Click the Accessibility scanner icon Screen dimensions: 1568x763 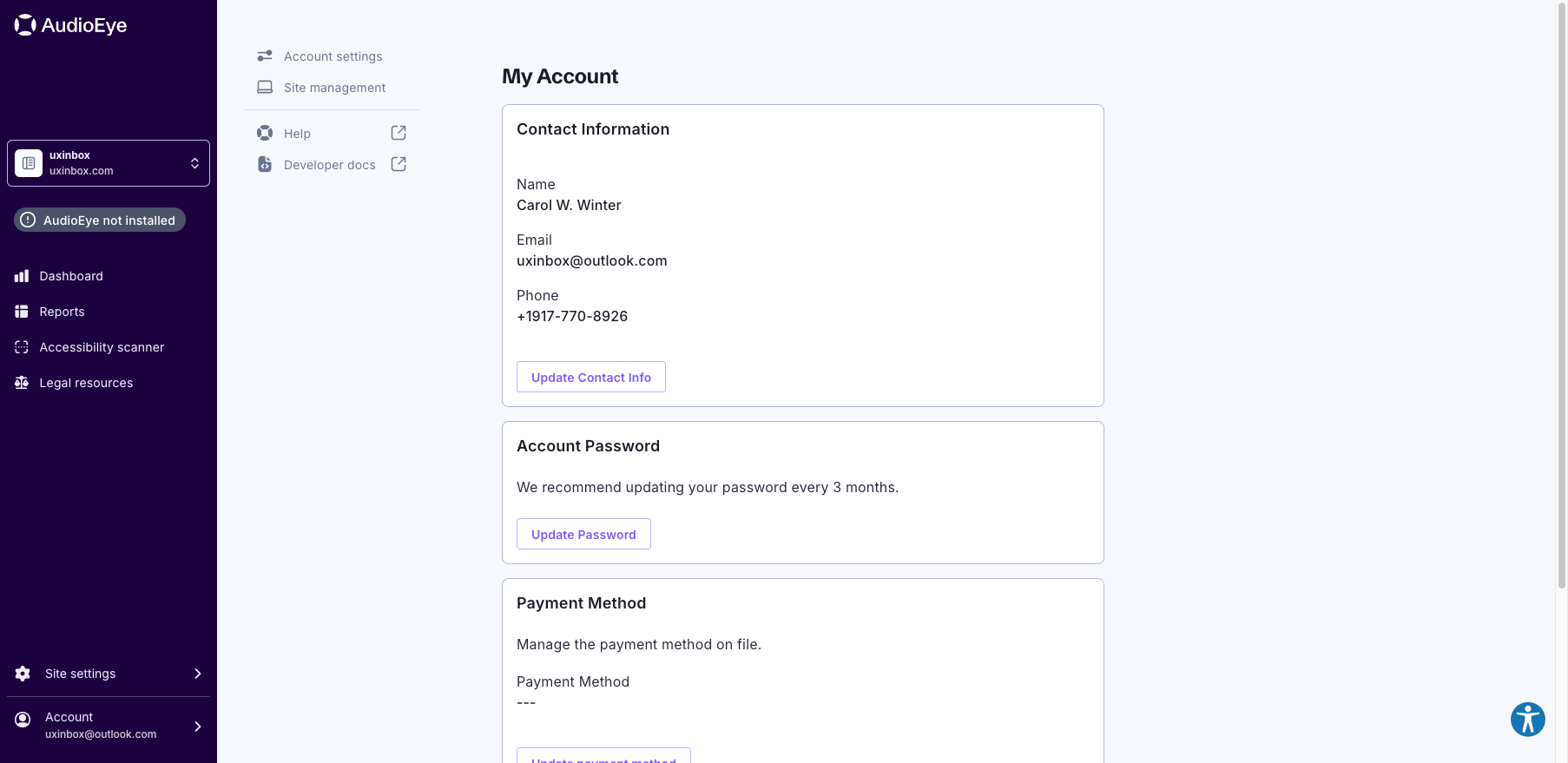click(x=22, y=347)
